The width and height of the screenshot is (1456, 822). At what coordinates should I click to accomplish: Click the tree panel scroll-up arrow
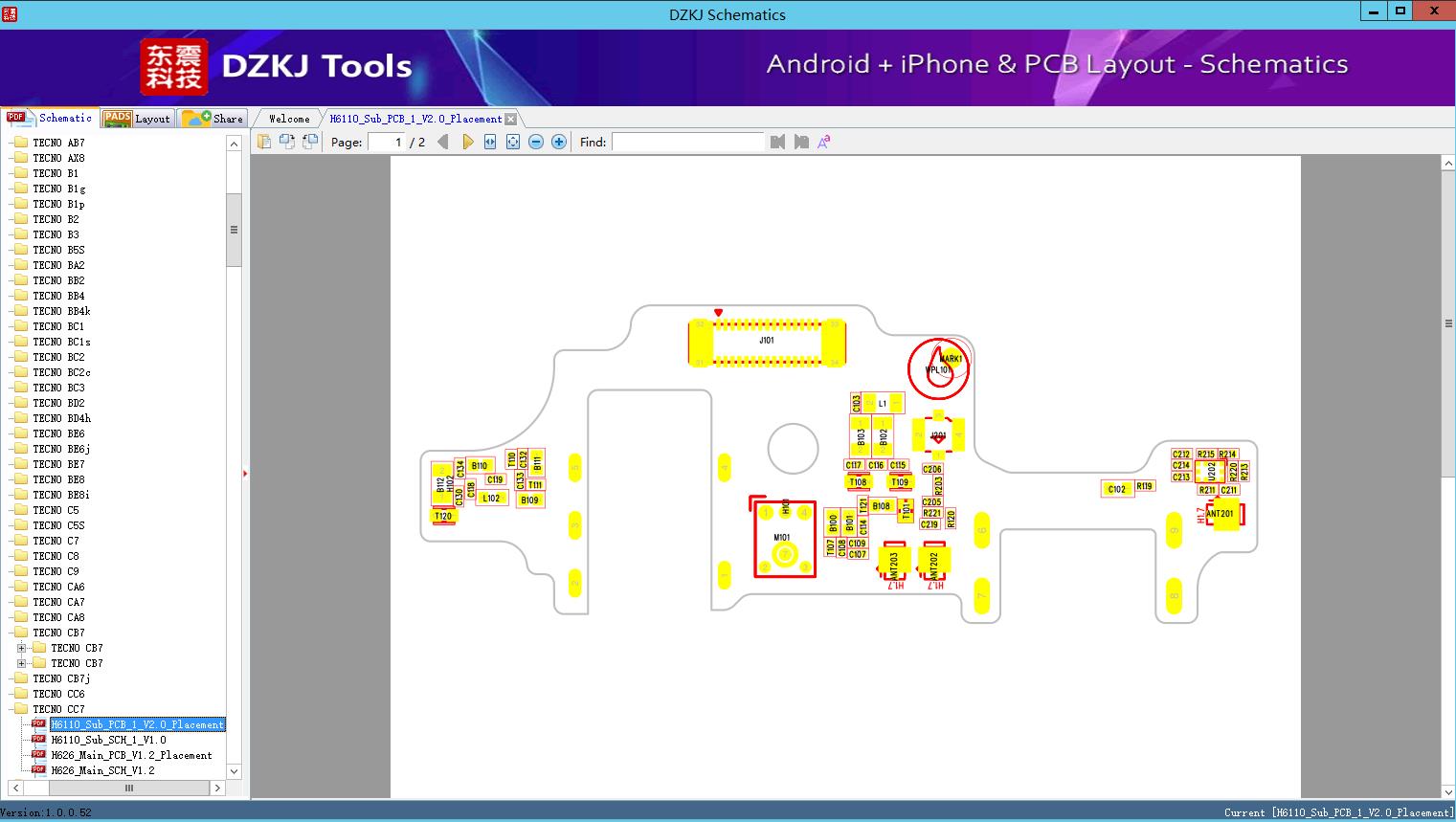[x=234, y=143]
